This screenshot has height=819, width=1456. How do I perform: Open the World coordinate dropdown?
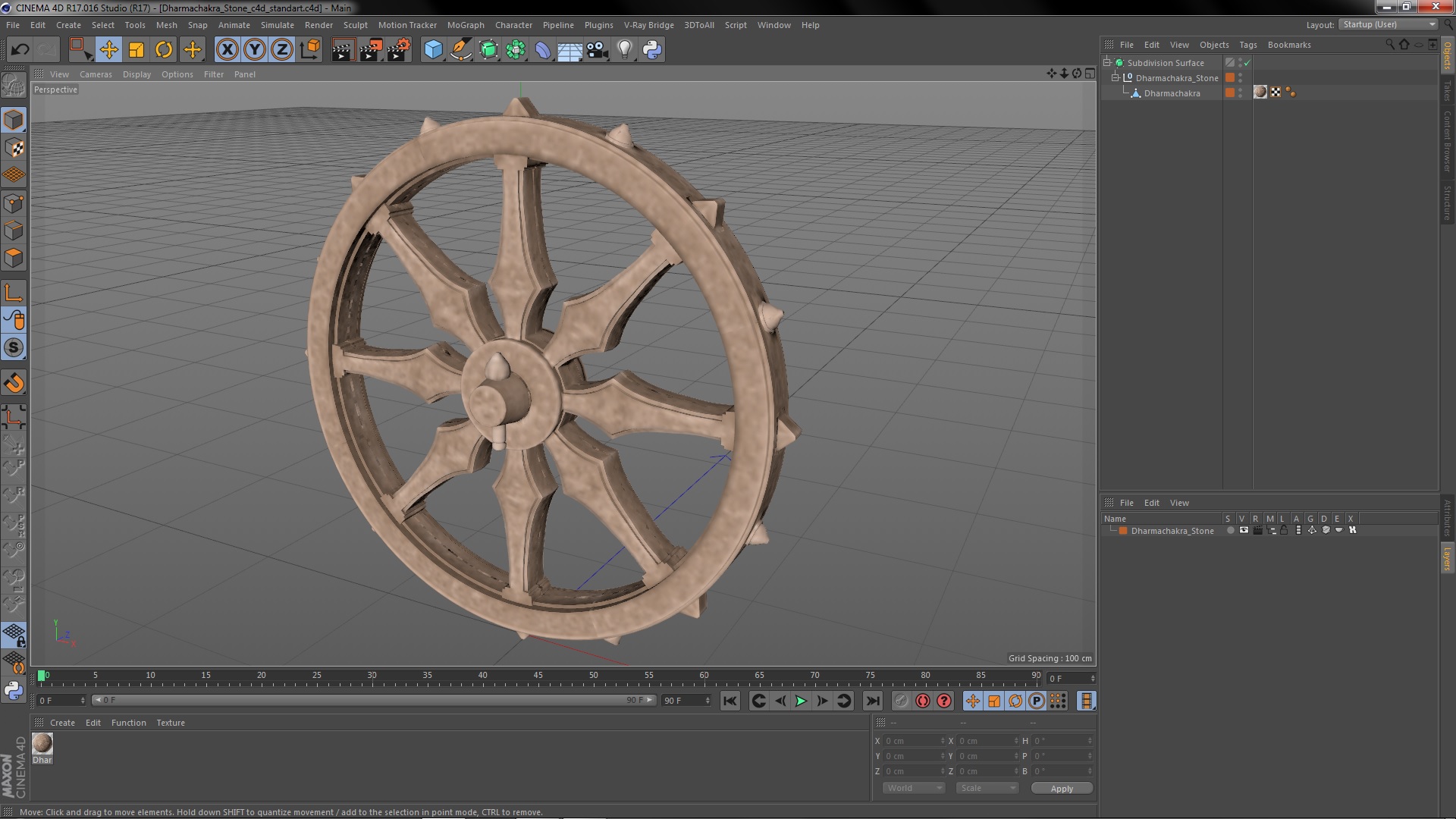click(x=913, y=788)
